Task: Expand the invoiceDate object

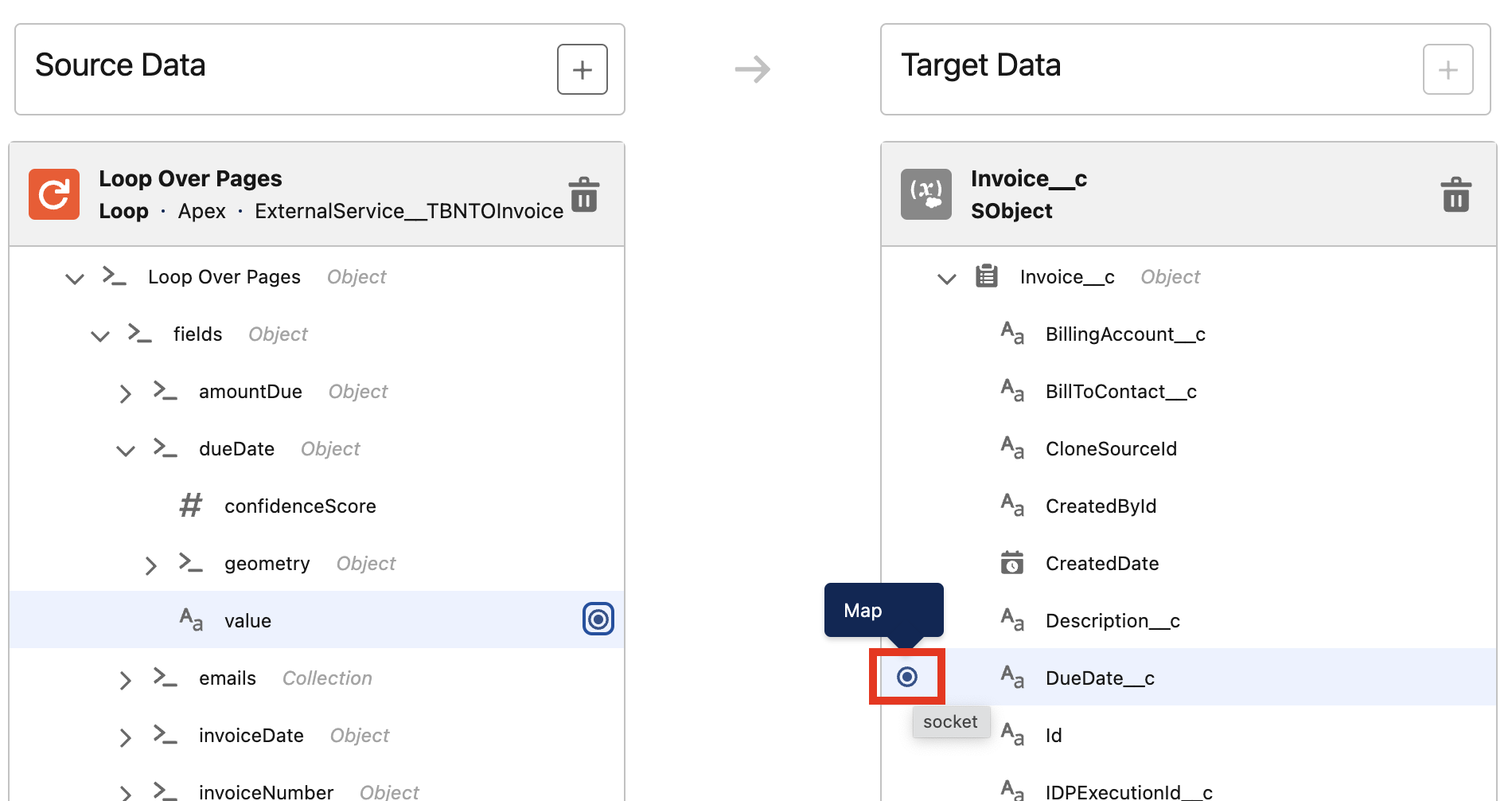Action: [x=125, y=737]
